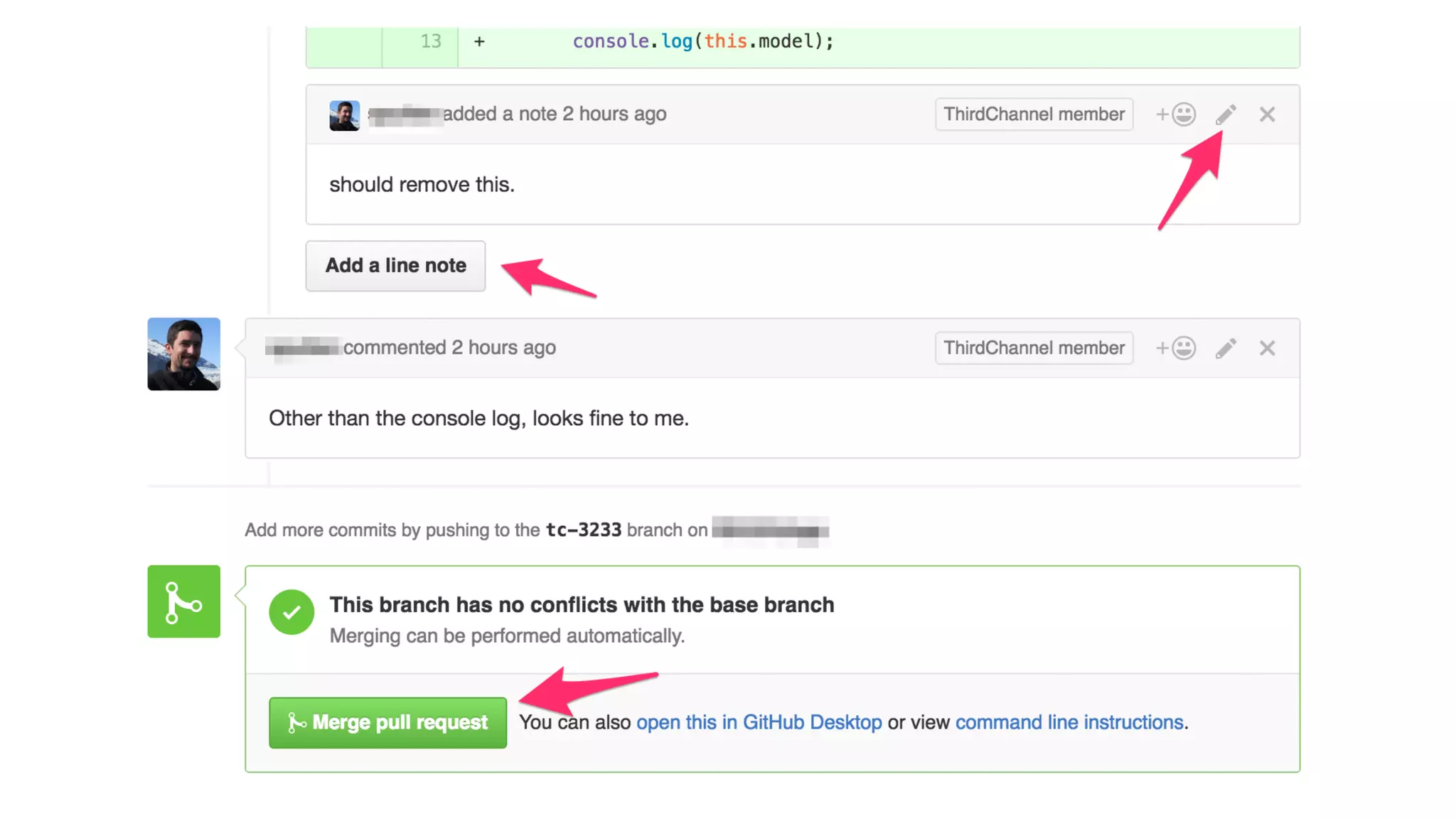Screen dimensions: 1456x819
Task: Add reaction to the 'looks fine' comment
Action: coord(1176,348)
